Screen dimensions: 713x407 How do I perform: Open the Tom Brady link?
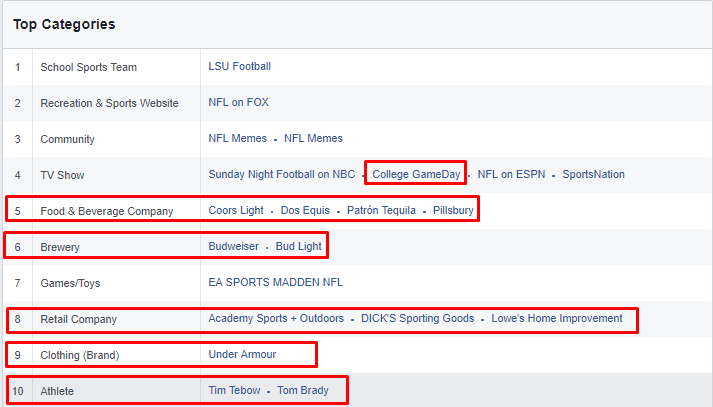(x=303, y=390)
